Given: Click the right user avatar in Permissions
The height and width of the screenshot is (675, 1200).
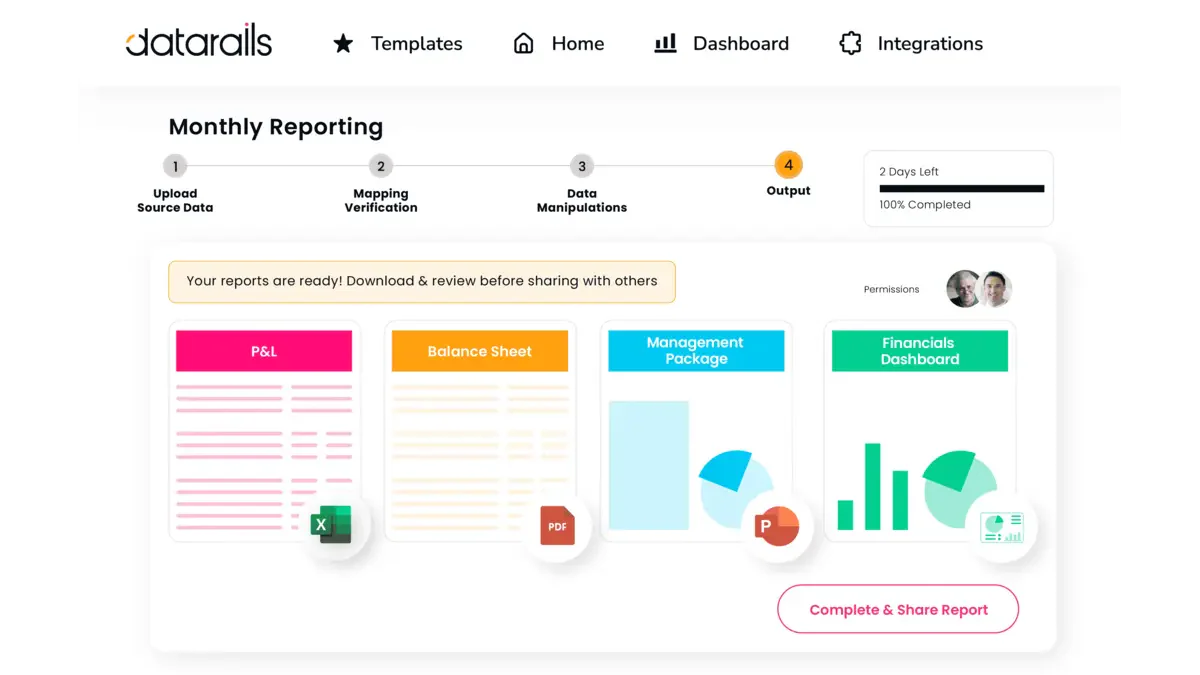Looking at the screenshot, I should 996,289.
